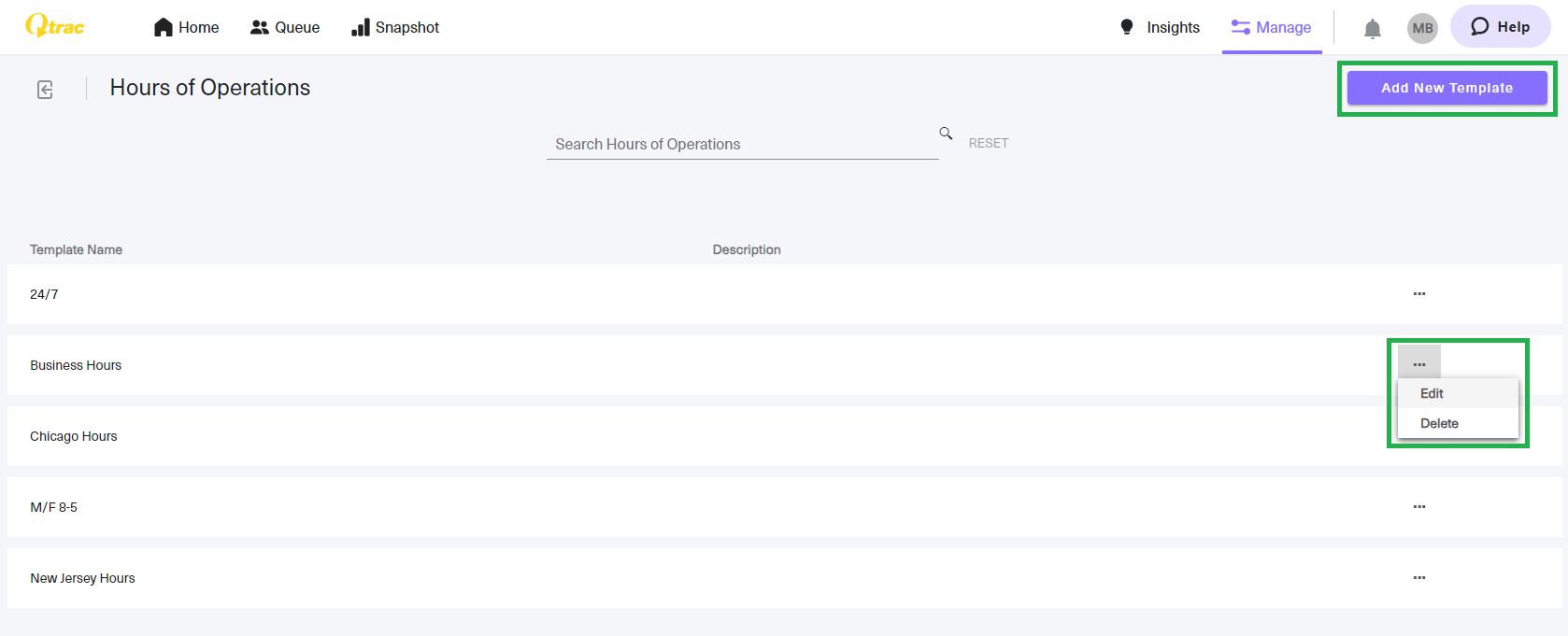Go to the Home page

187,28
